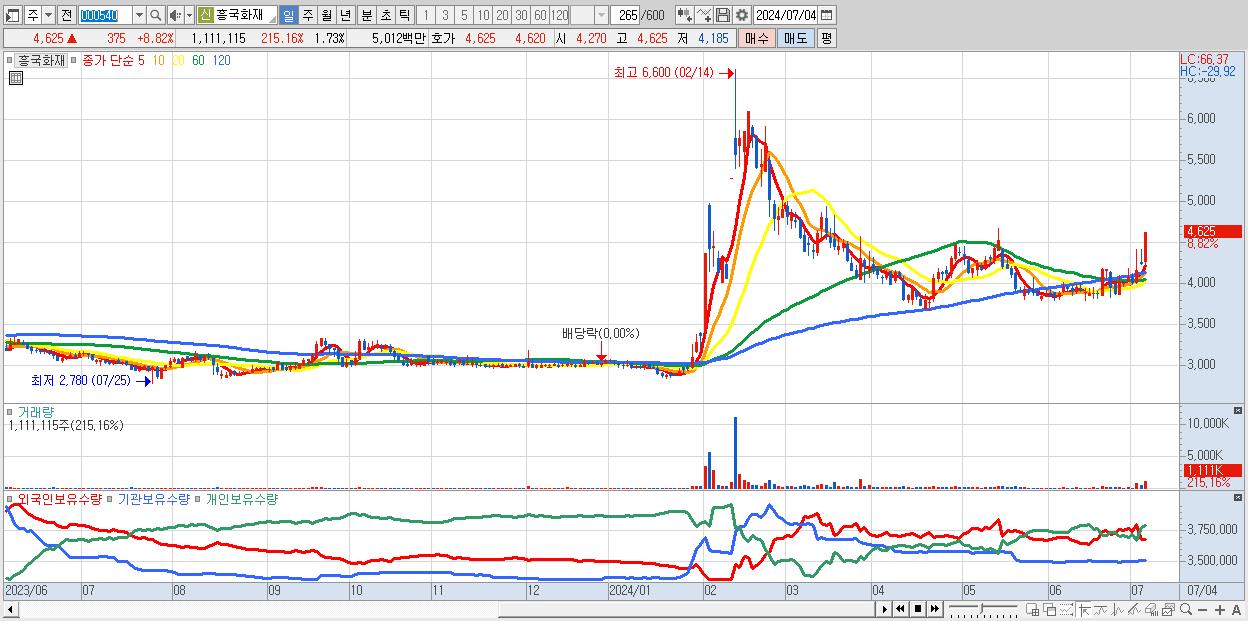Click the plus zoom-in icon
Viewport: 1248px width, 621px height.
[x=1220, y=609]
